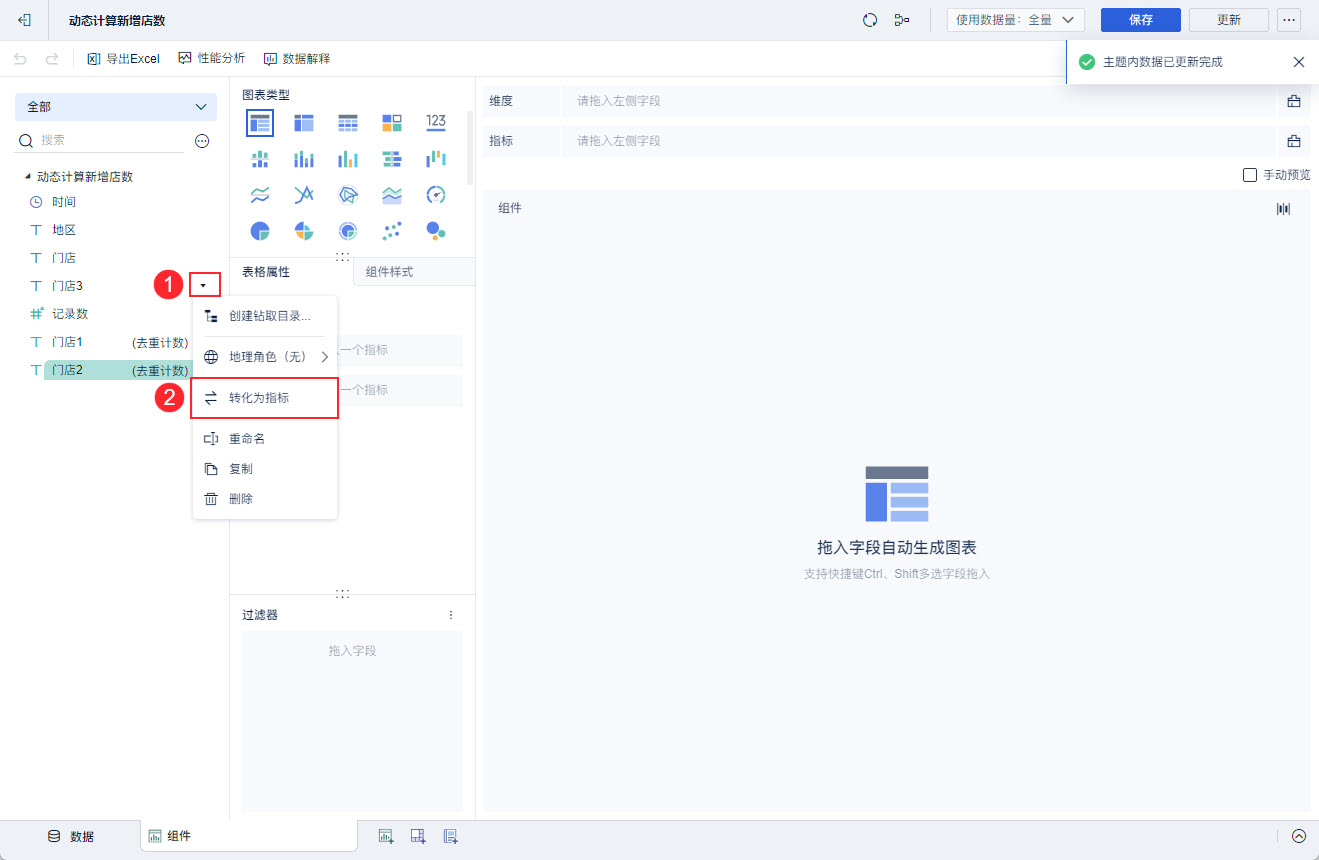The image size is (1319, 860).
Task: Open the 全部 dropdown selector
Action: (x=116, y=107)
